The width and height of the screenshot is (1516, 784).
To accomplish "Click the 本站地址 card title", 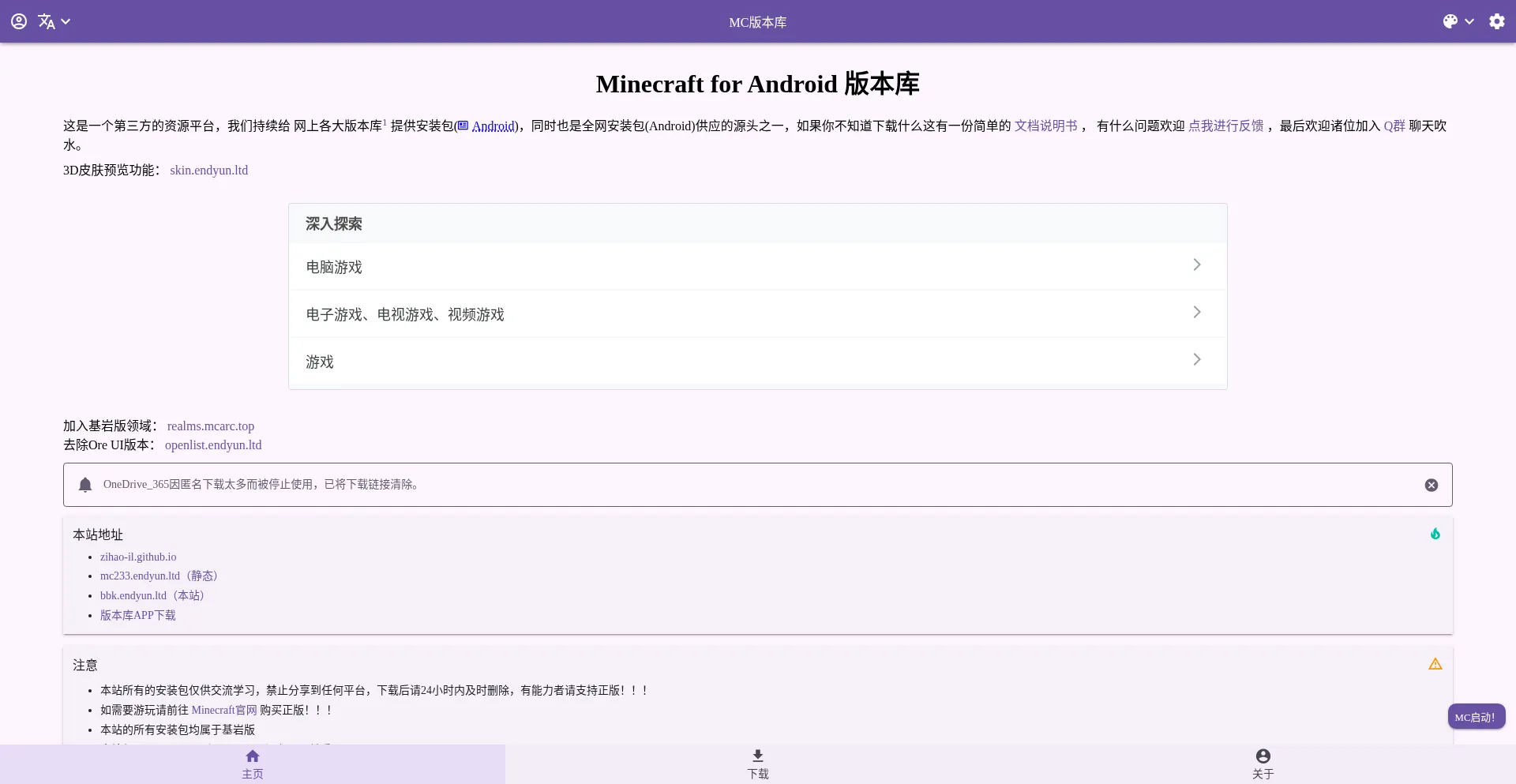I will (x=98, y=535).
